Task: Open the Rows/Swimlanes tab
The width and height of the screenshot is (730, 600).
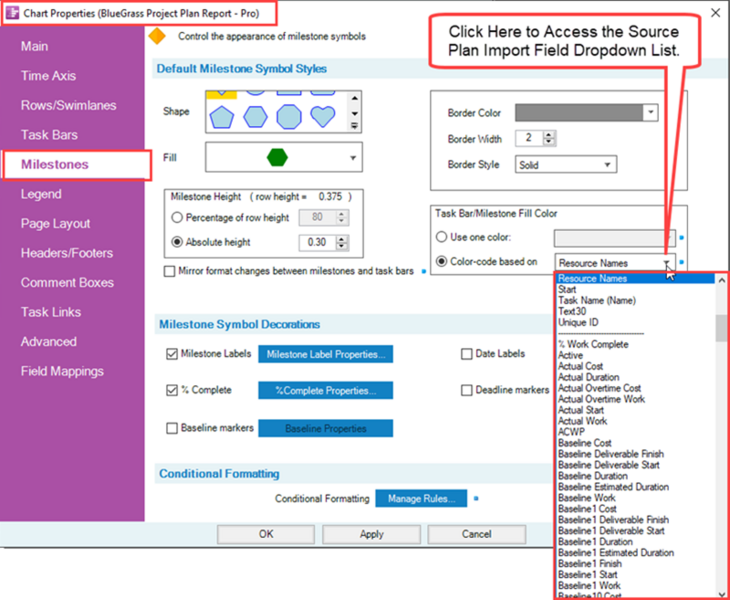Action: coord(68,105)
